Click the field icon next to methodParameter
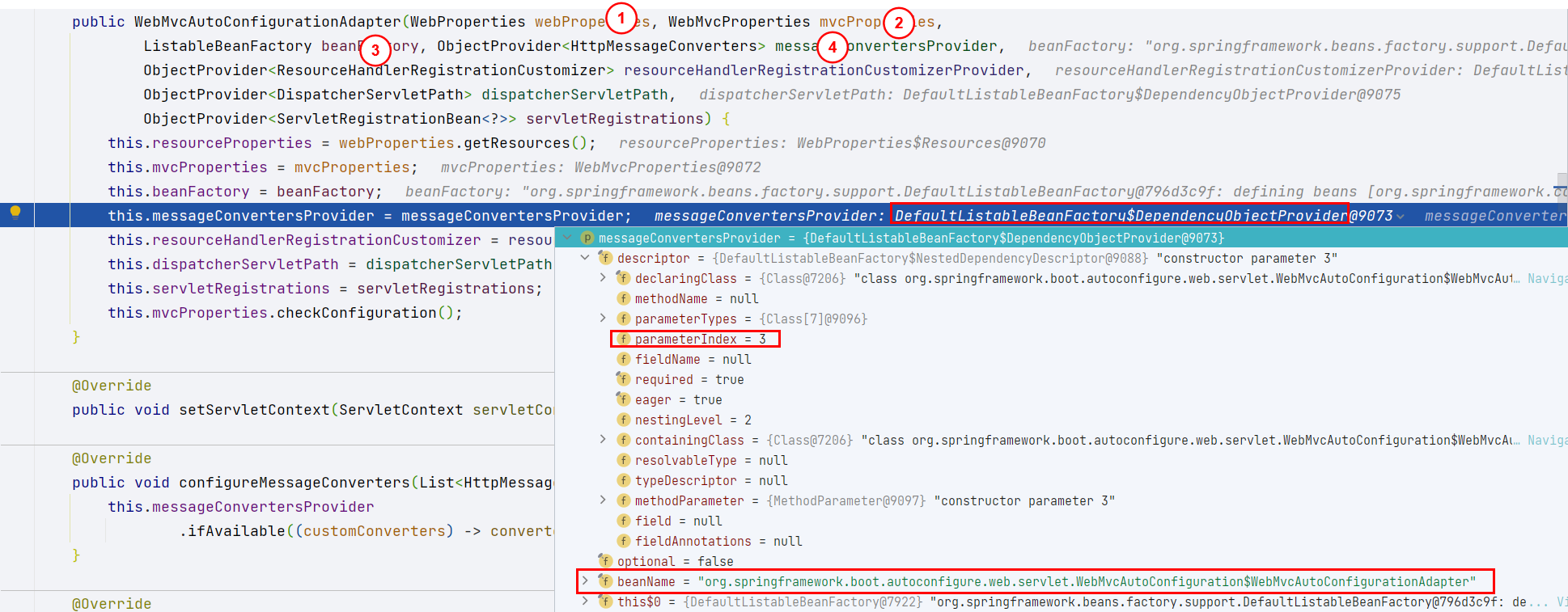 pos(623,500)
